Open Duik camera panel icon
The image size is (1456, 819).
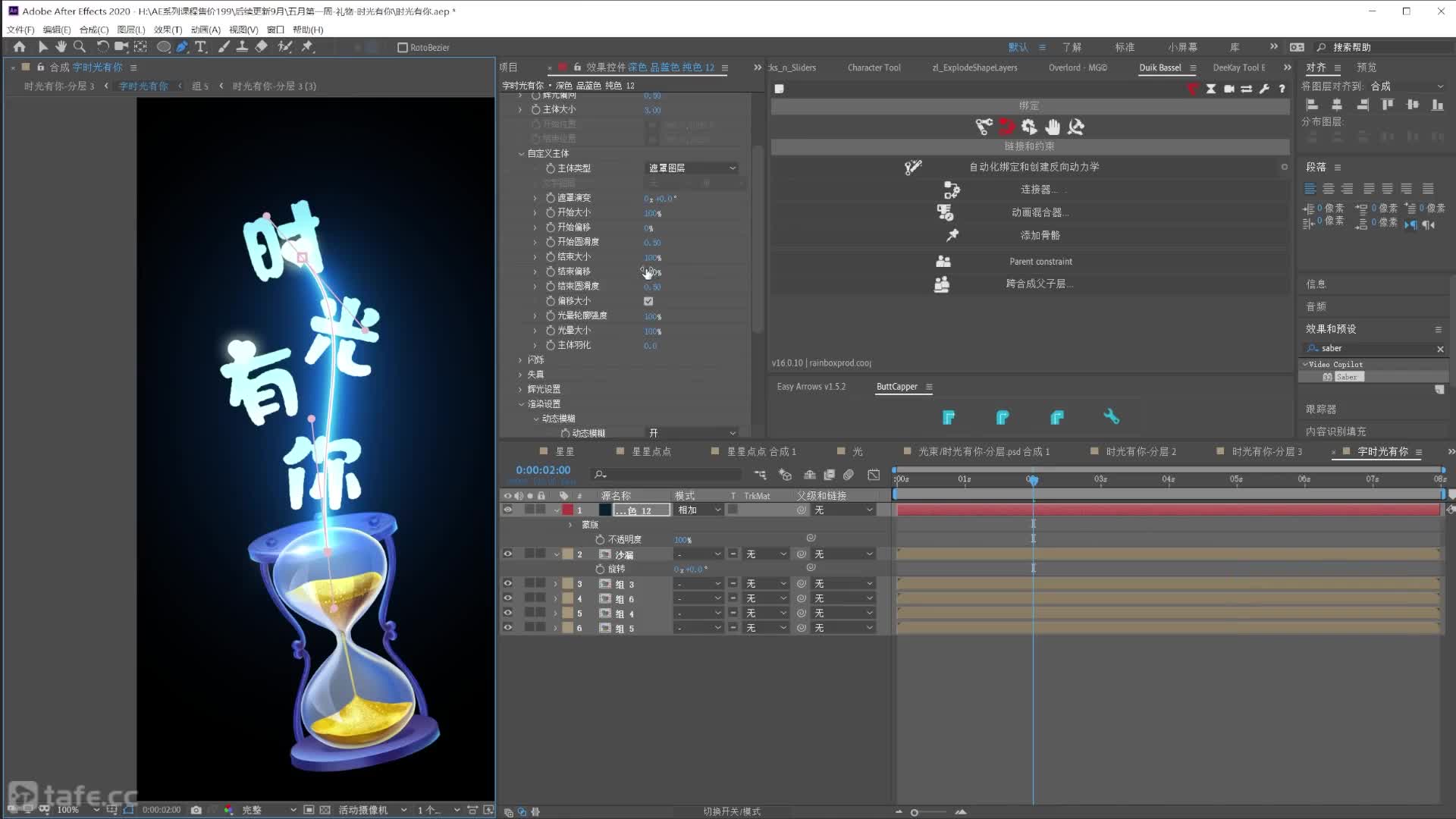(x=1229, y=89)
